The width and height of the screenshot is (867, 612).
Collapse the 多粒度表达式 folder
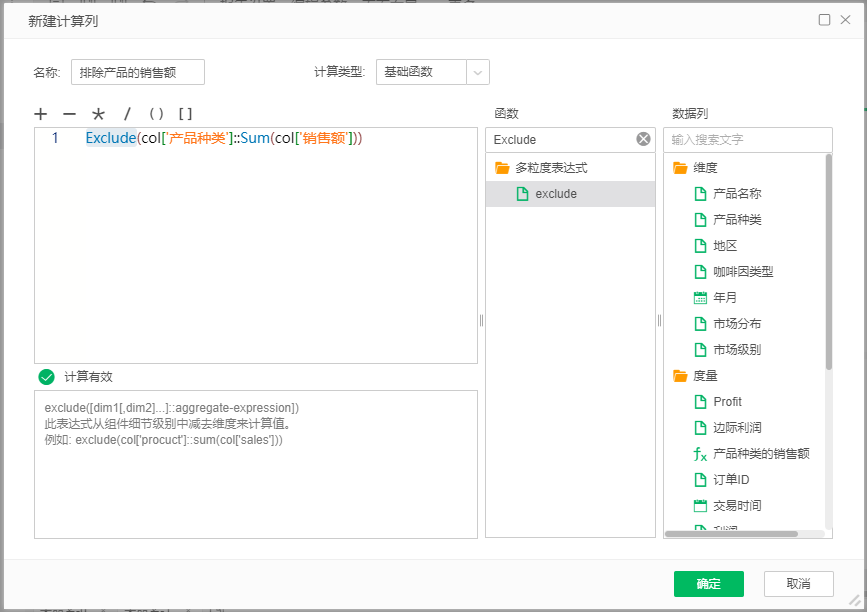coord(502,168)
